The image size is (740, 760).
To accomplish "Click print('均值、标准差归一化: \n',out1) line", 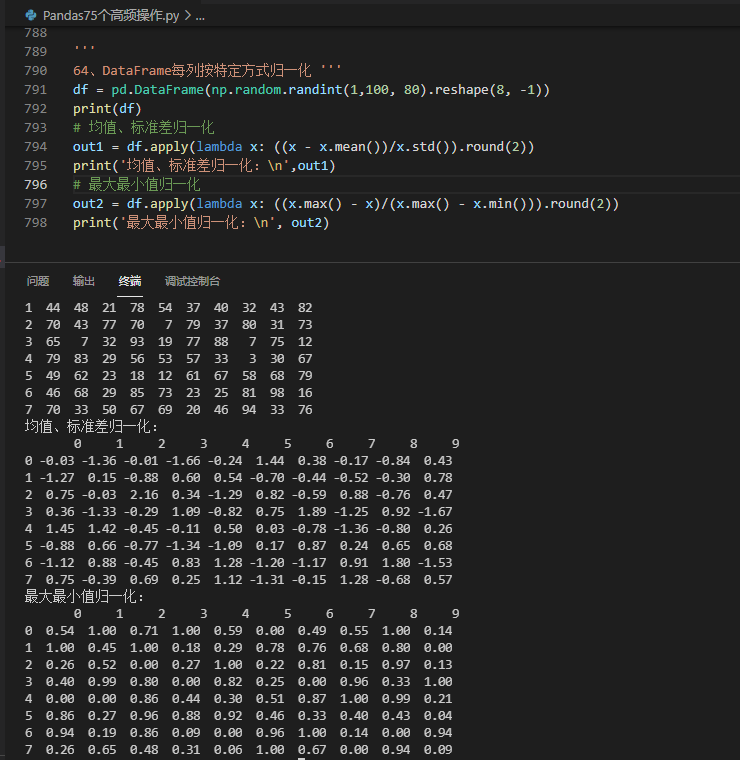I will coord(204,166).
